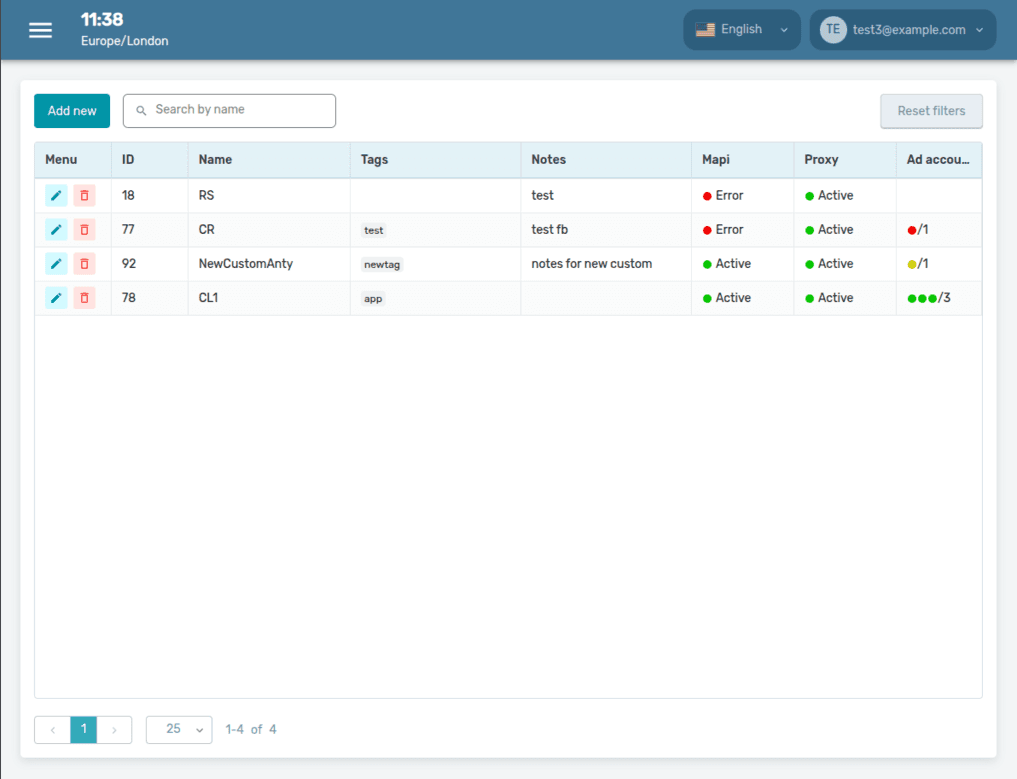Expand the test3@example.com account menu
The width and height of the screenshot is (1017, 779).
click(902, 30)
